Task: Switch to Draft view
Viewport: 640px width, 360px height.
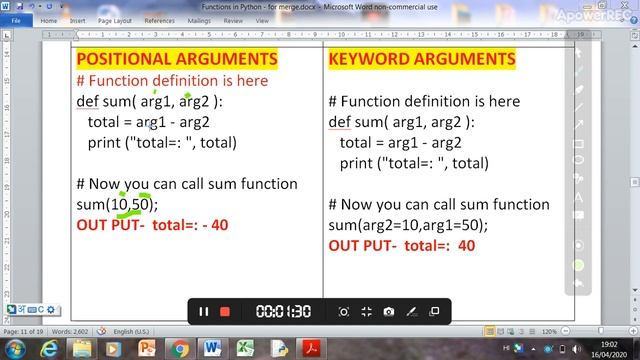Action: point(532,331)
